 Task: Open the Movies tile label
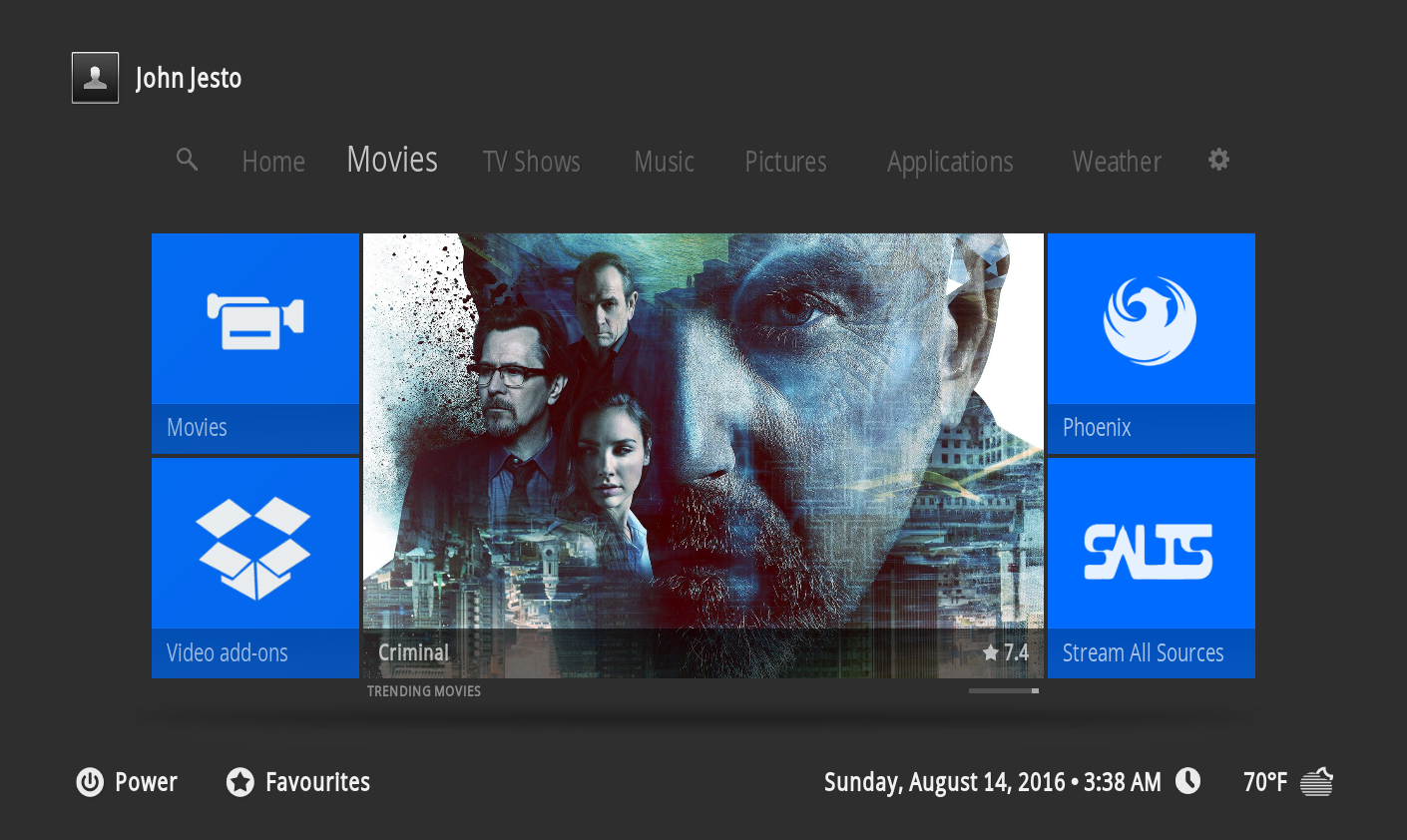[x=197, y=428]
